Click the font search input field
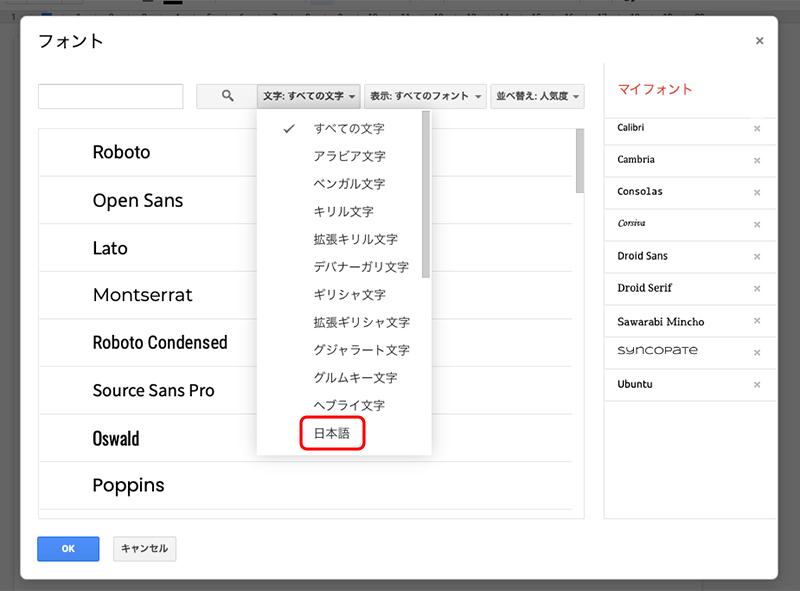800x591 pixels. click(x=111, y=96)
